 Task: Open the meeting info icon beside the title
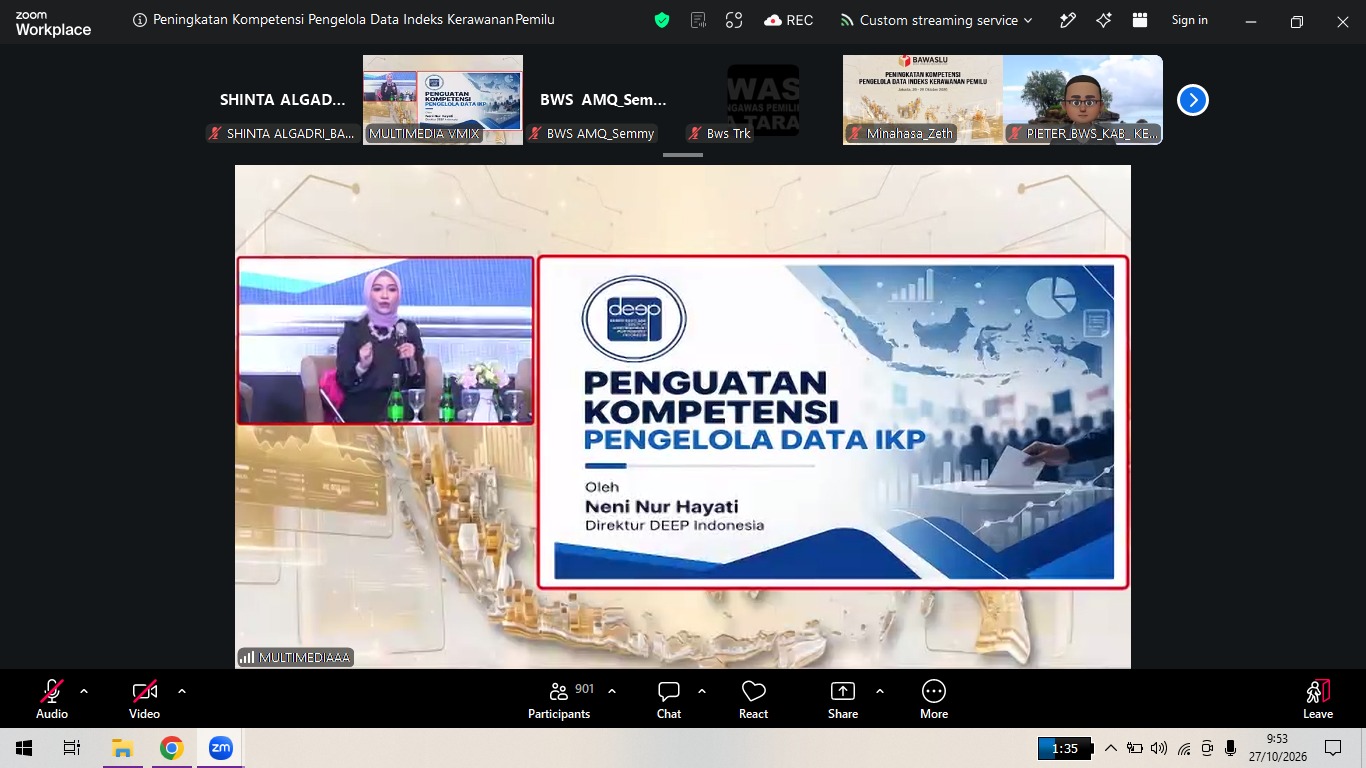(x=140, y=20)
